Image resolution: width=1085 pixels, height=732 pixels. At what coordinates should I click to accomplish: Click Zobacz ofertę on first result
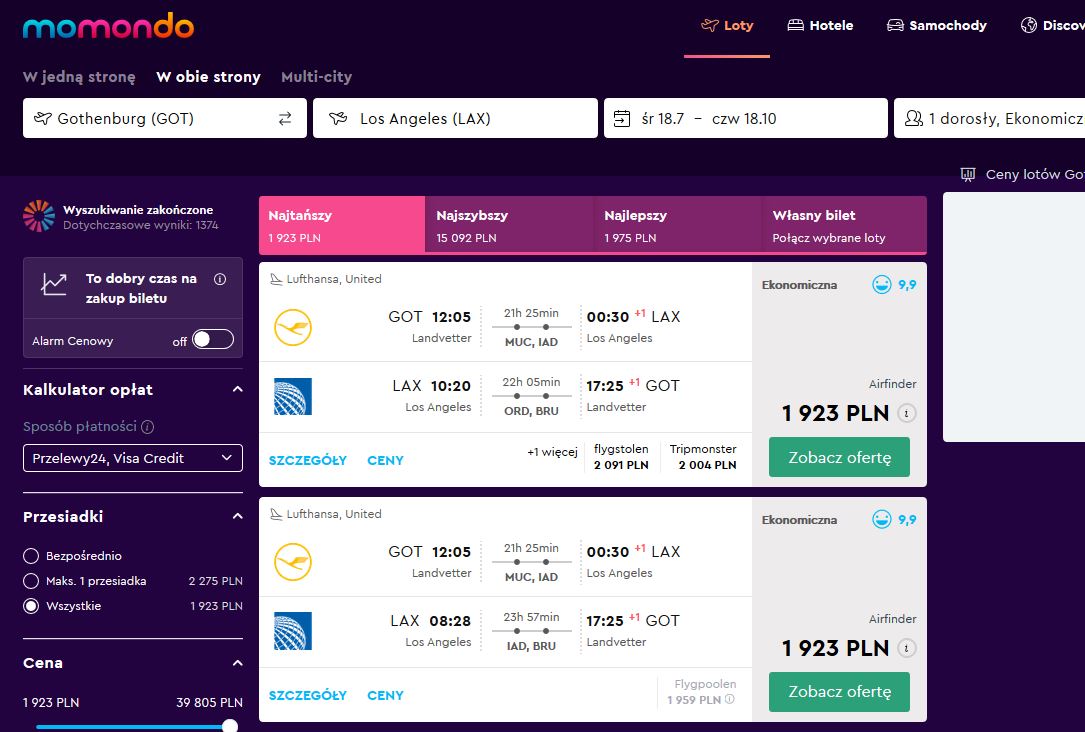[x=839, y=457]
